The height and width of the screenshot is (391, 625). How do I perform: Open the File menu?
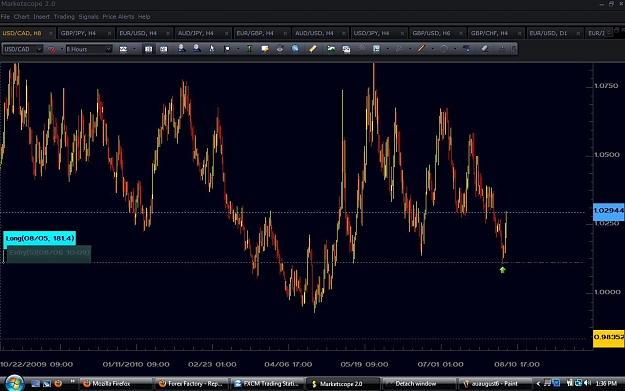(x=5, y=17)
